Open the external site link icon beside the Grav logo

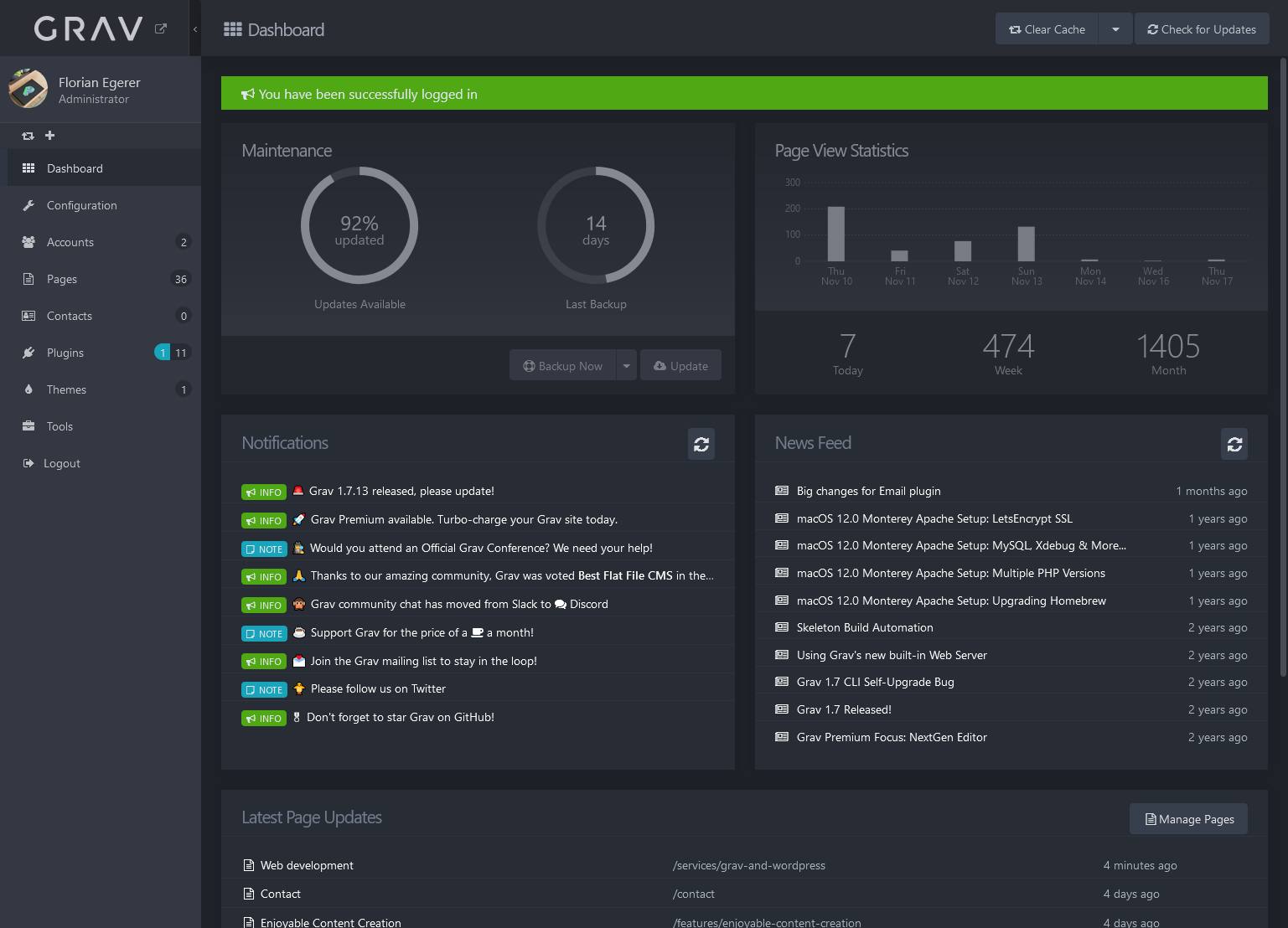[x=161, y=28]
